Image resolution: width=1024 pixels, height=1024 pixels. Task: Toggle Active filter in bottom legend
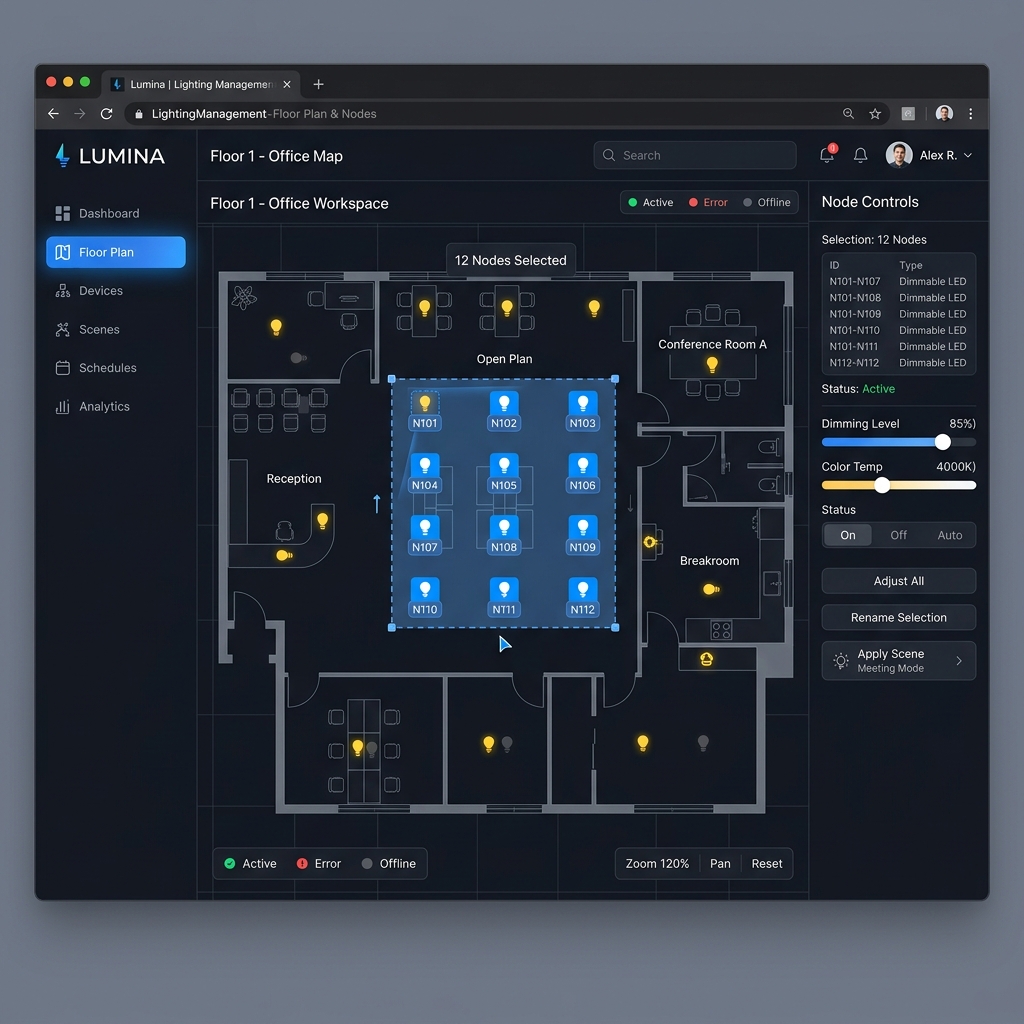pos(250,863)
